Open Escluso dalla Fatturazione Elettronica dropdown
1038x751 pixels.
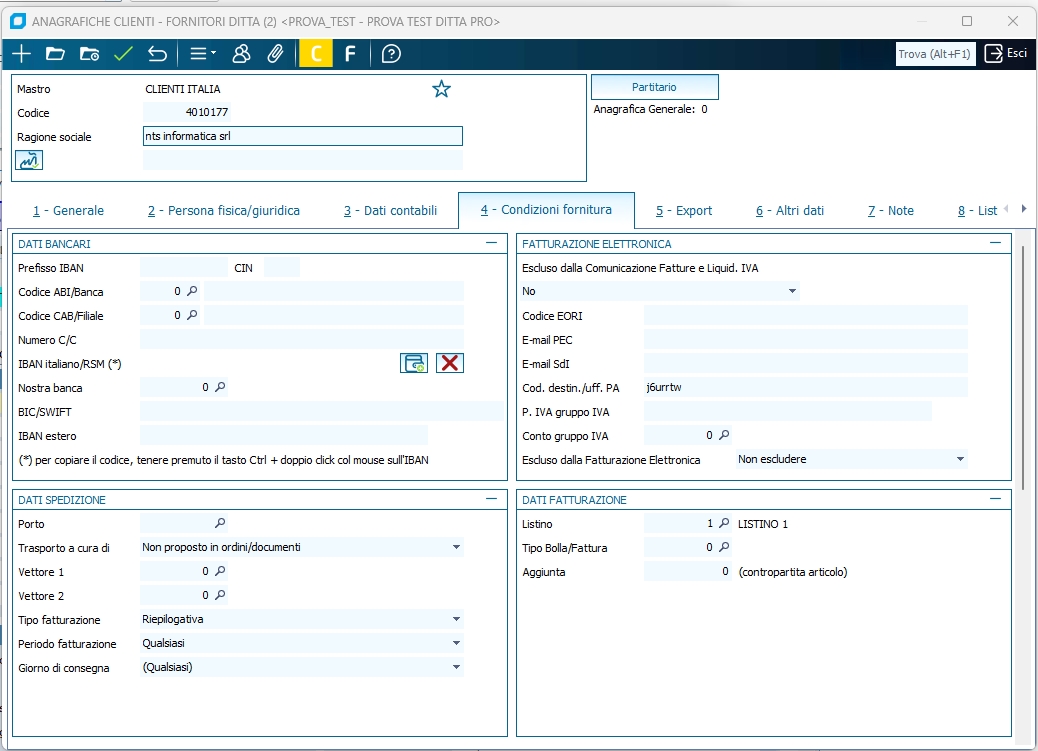coord(960,459)
